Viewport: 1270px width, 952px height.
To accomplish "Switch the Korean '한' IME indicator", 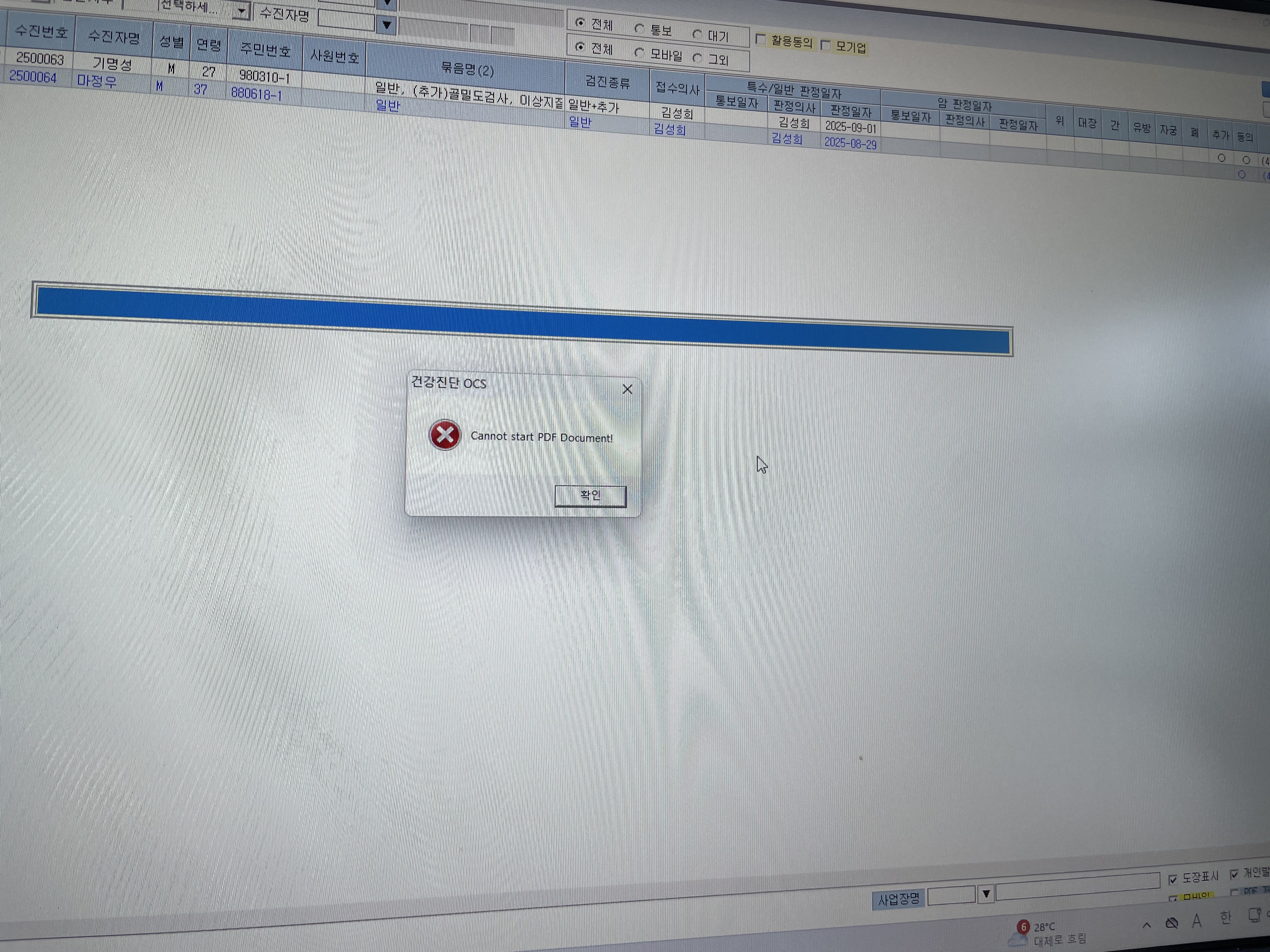I will (1225, 918).
